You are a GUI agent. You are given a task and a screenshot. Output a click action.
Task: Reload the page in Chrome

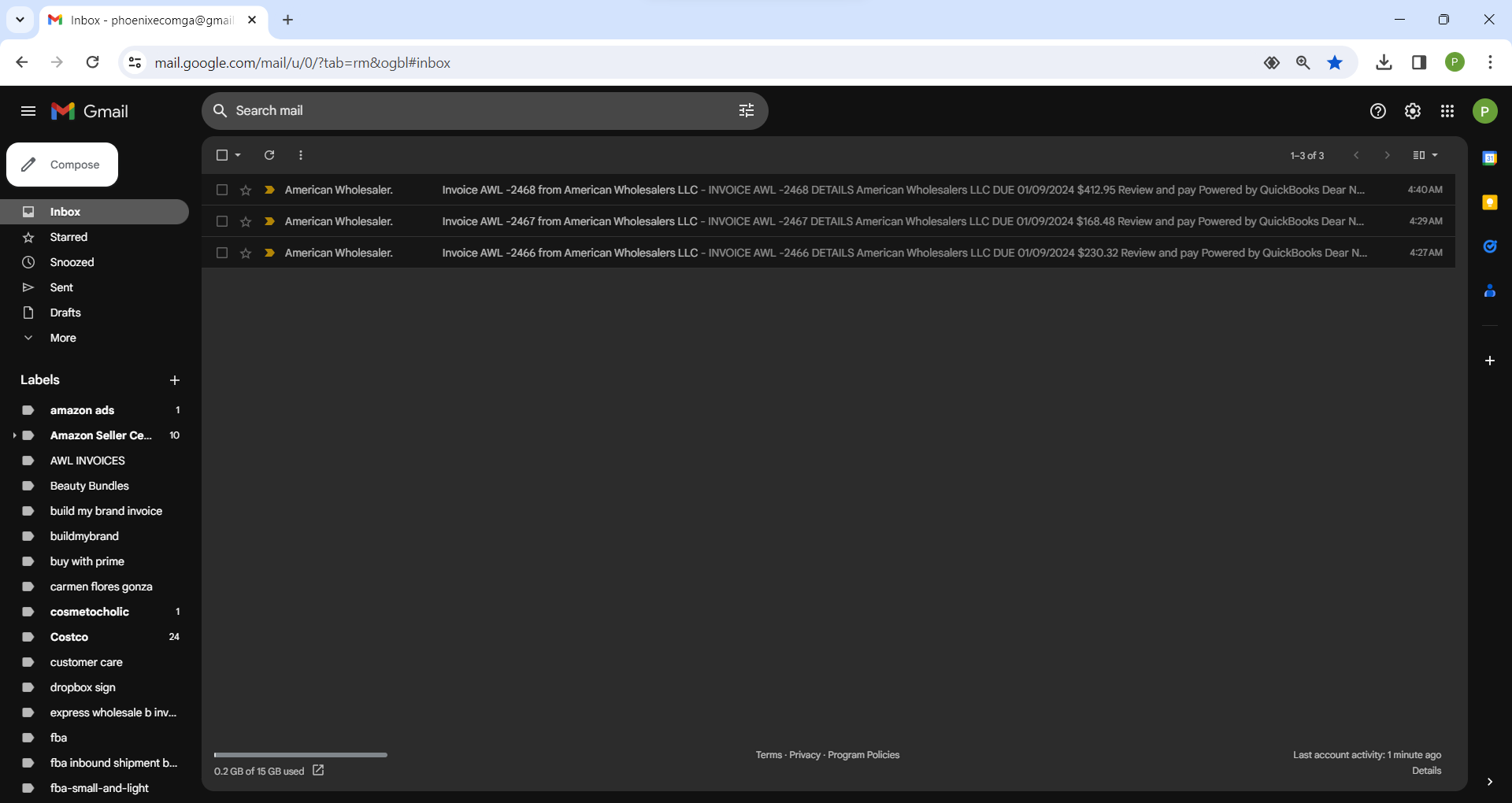tap(92, 62)
